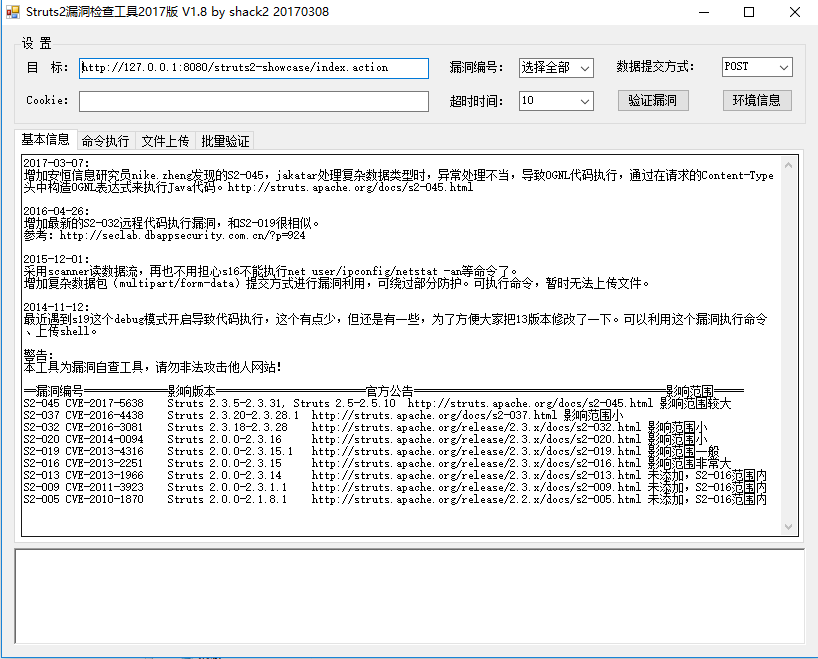
Task: Open the 命令执行 tab
Action: 106,141
